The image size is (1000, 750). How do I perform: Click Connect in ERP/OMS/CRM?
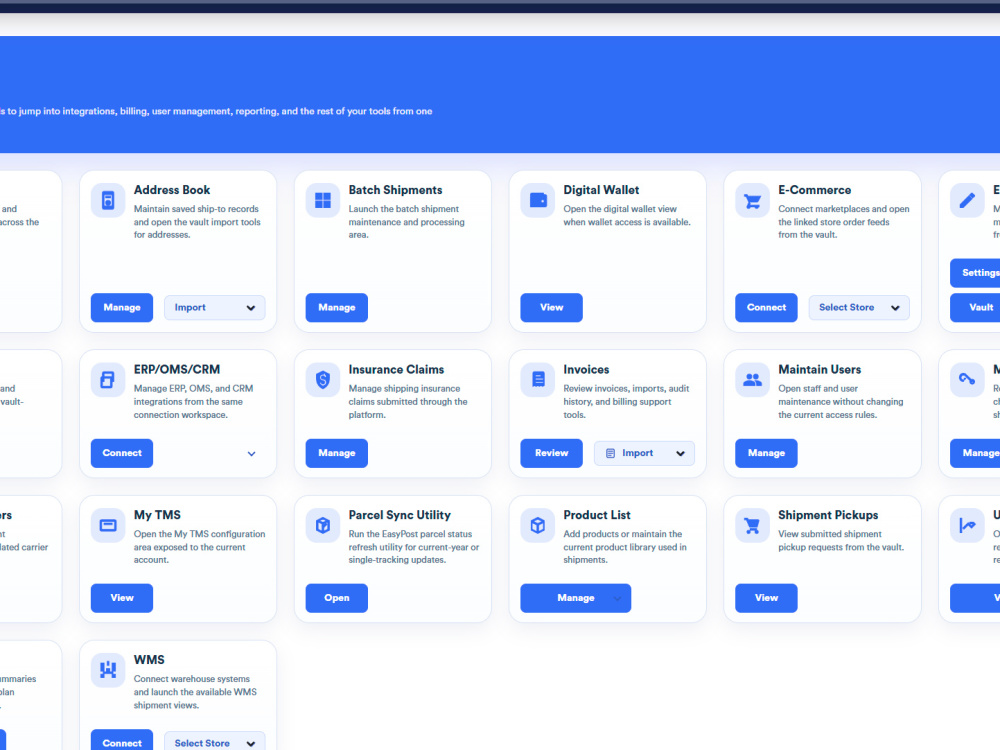(122, 453)
